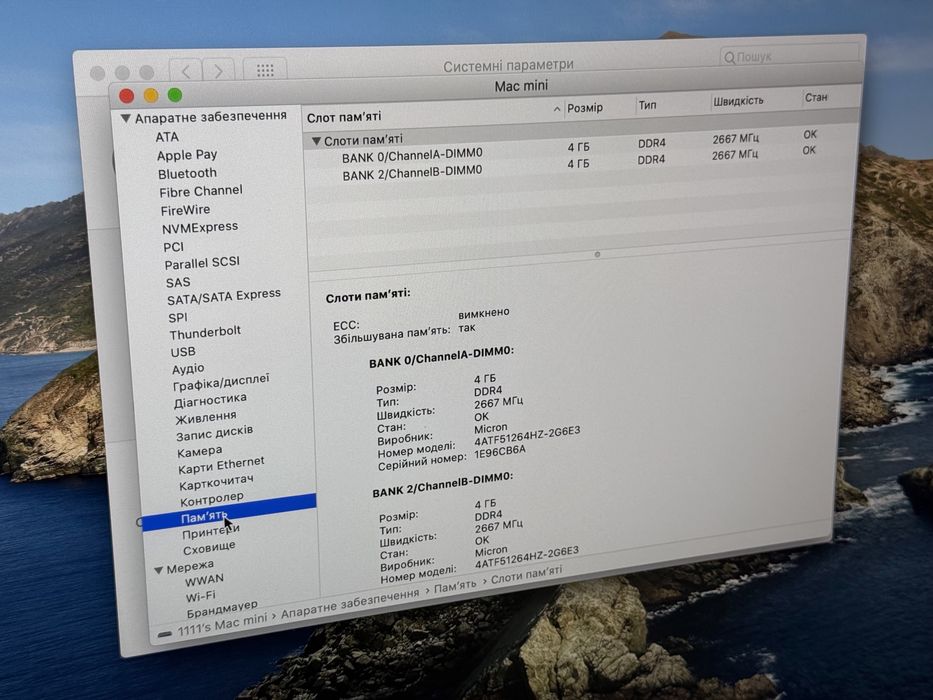Go forward in Системні параметри window
Screen dimensions: 933x700
tap(218, 71)
